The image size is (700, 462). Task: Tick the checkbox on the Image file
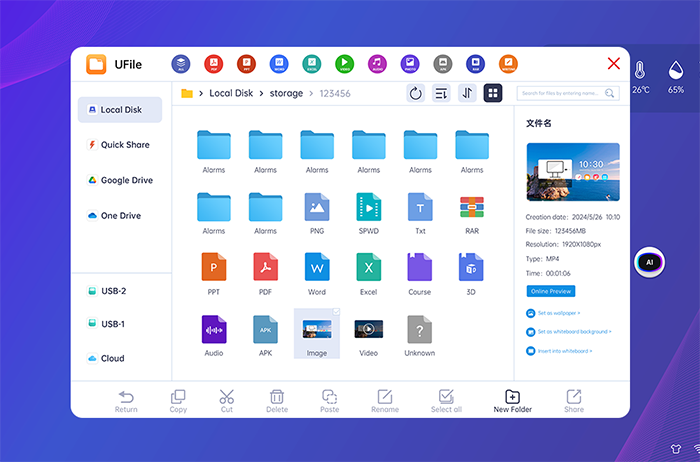click(336, 313)
